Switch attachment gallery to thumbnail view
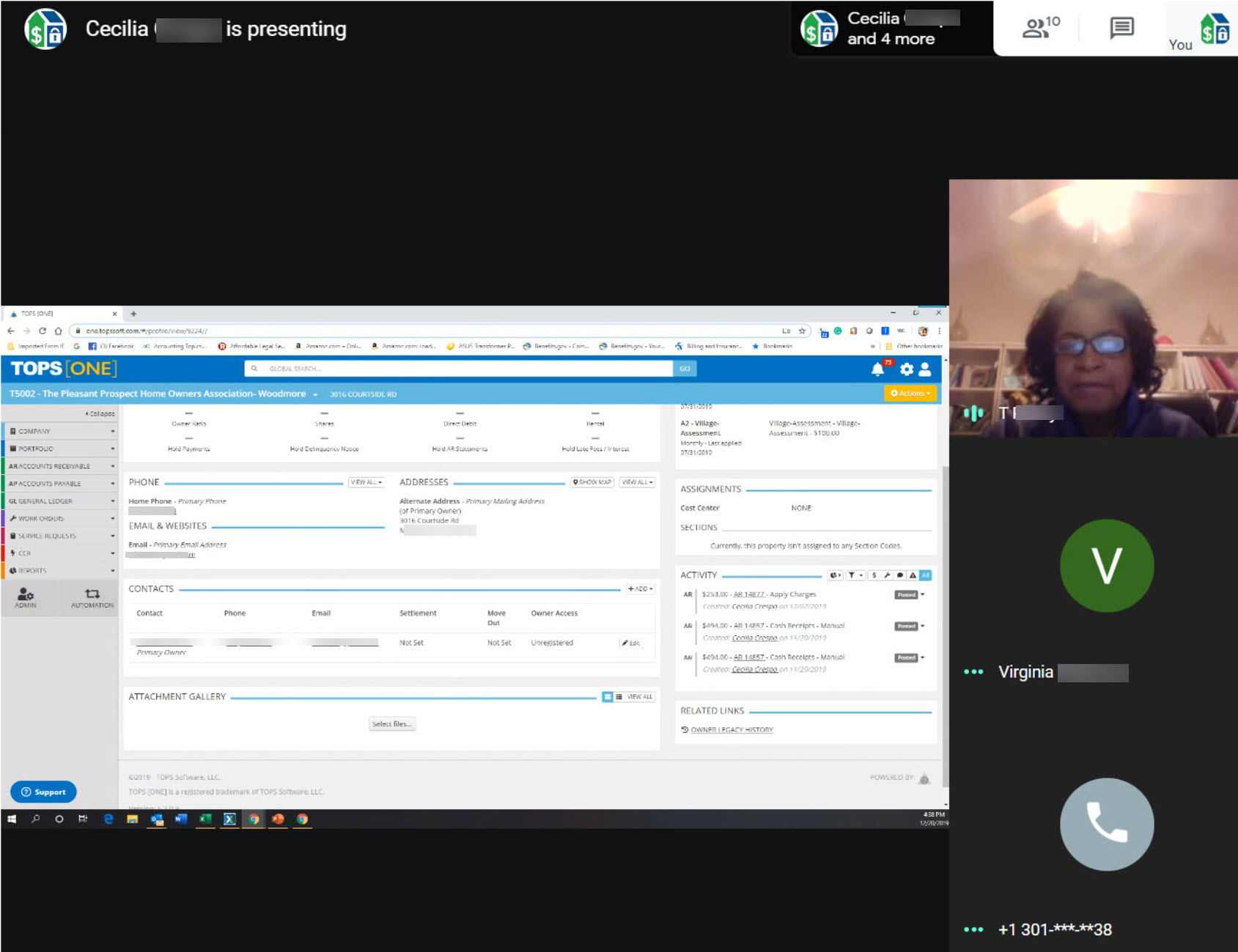Viewport: 1238px width, 952px height. point(608,697)
